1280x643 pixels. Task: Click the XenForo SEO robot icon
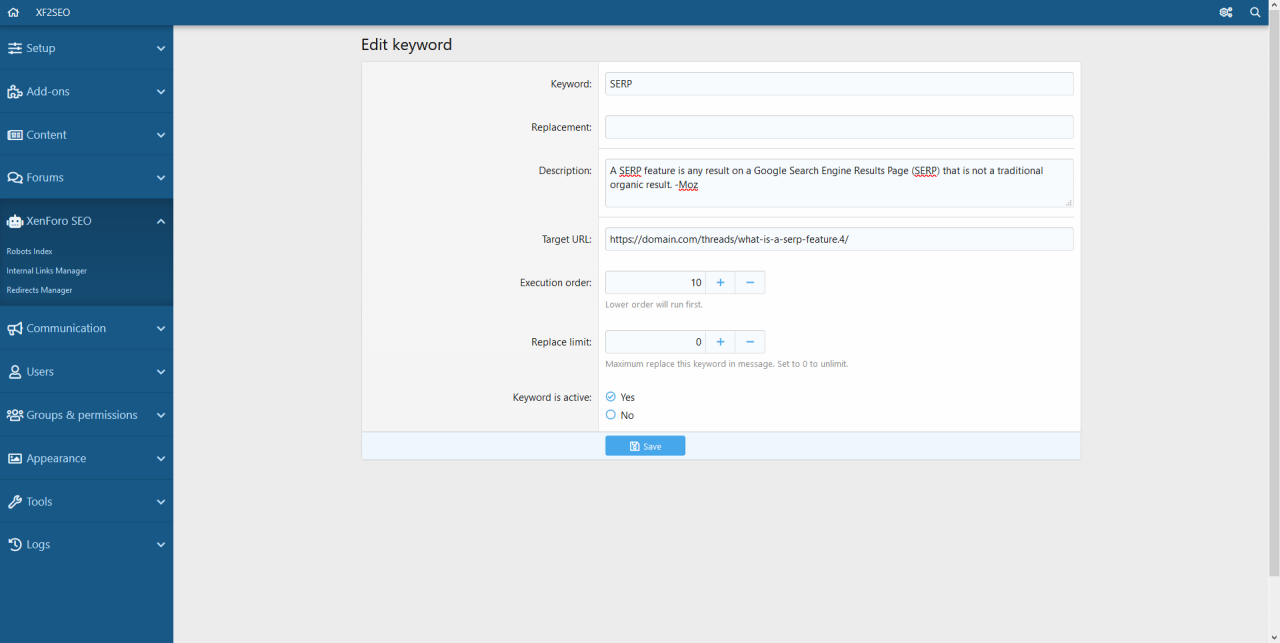click(14, 221)
